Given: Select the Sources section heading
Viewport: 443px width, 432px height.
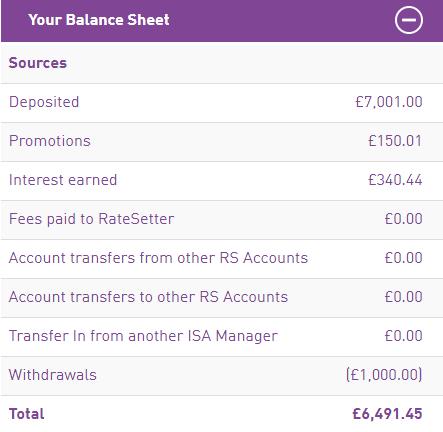Looking at the screenshot, I should 38,63.
